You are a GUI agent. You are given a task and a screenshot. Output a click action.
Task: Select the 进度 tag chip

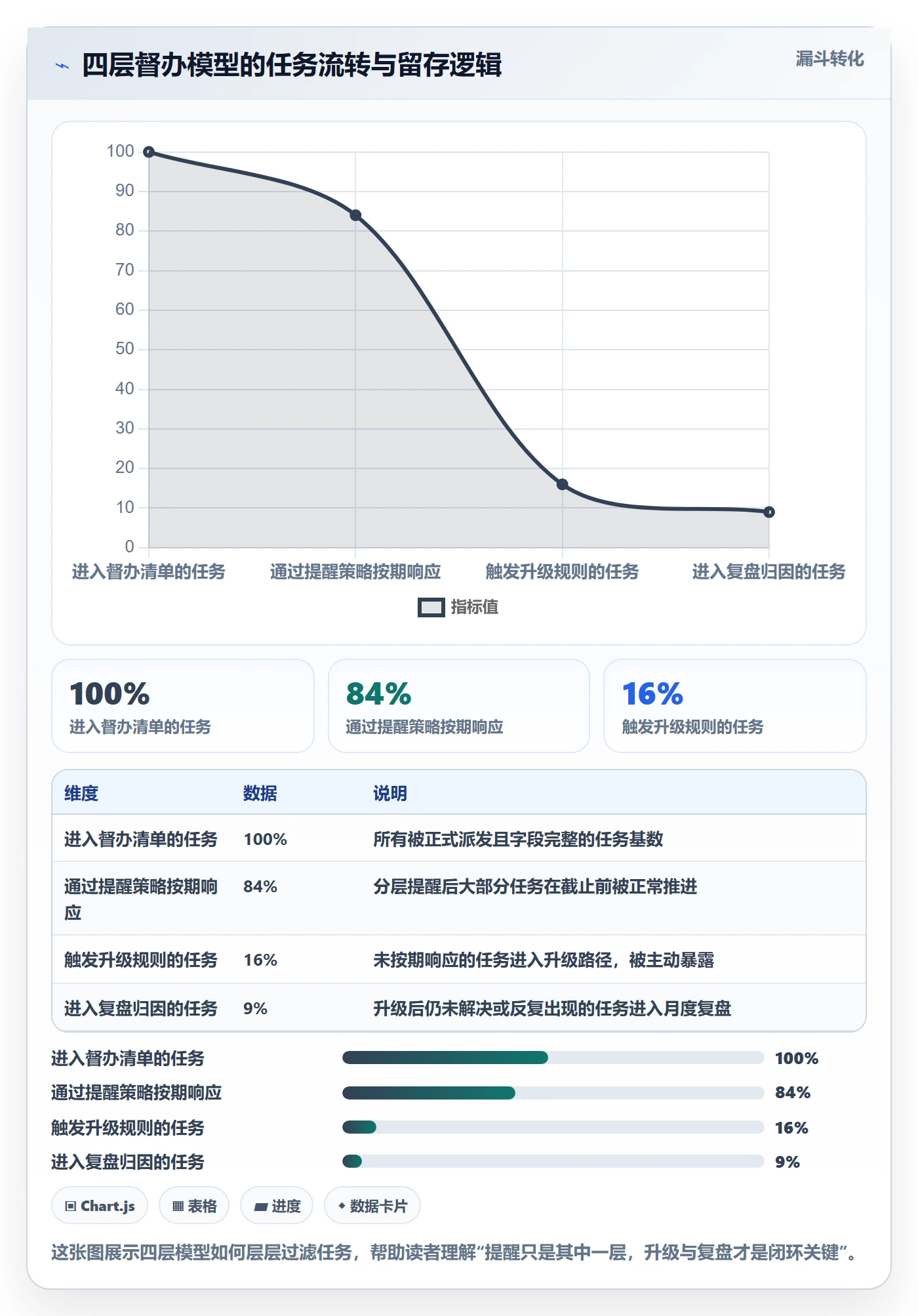(x=277, y=1206)
